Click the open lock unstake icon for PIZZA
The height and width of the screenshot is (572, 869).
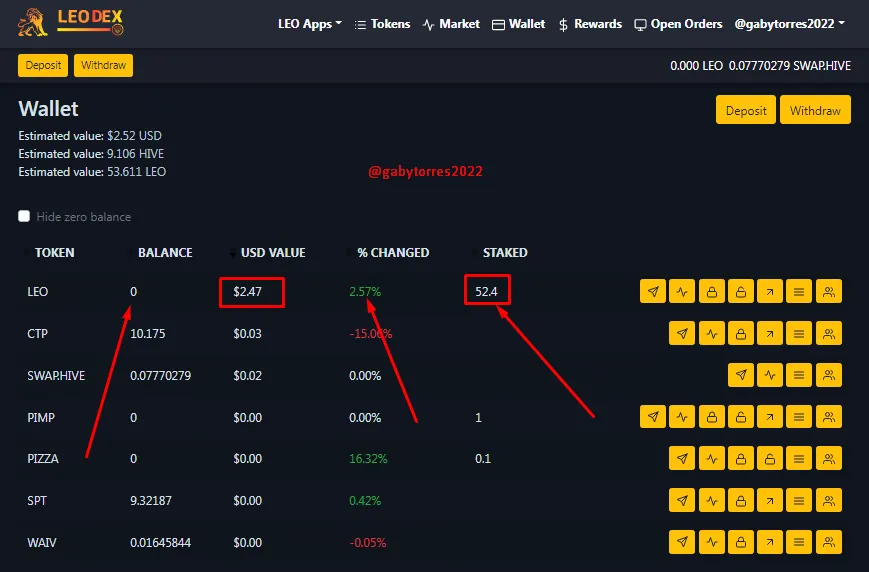770,458
